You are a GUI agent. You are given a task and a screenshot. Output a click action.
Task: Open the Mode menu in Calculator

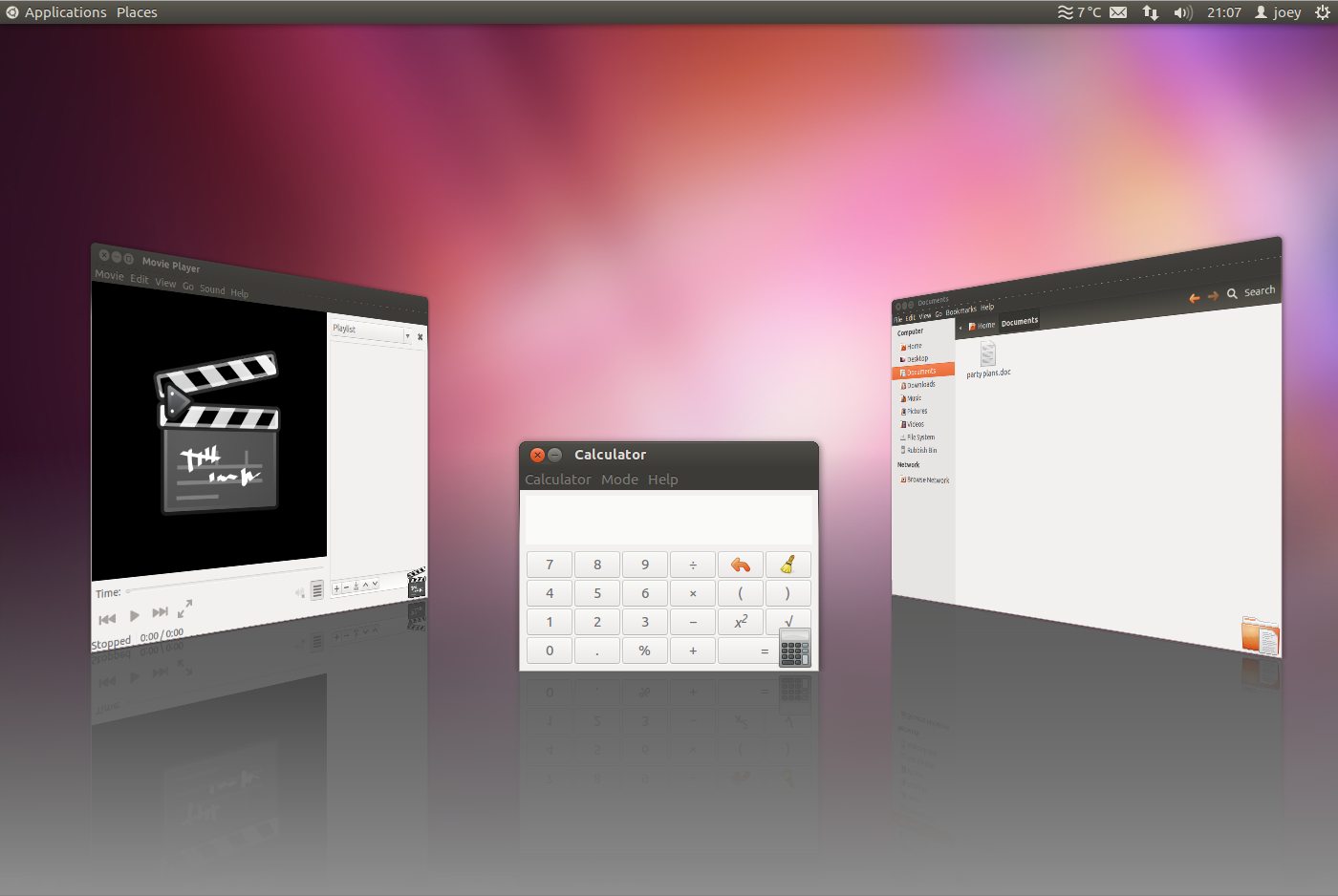click(x=619, y=480)
